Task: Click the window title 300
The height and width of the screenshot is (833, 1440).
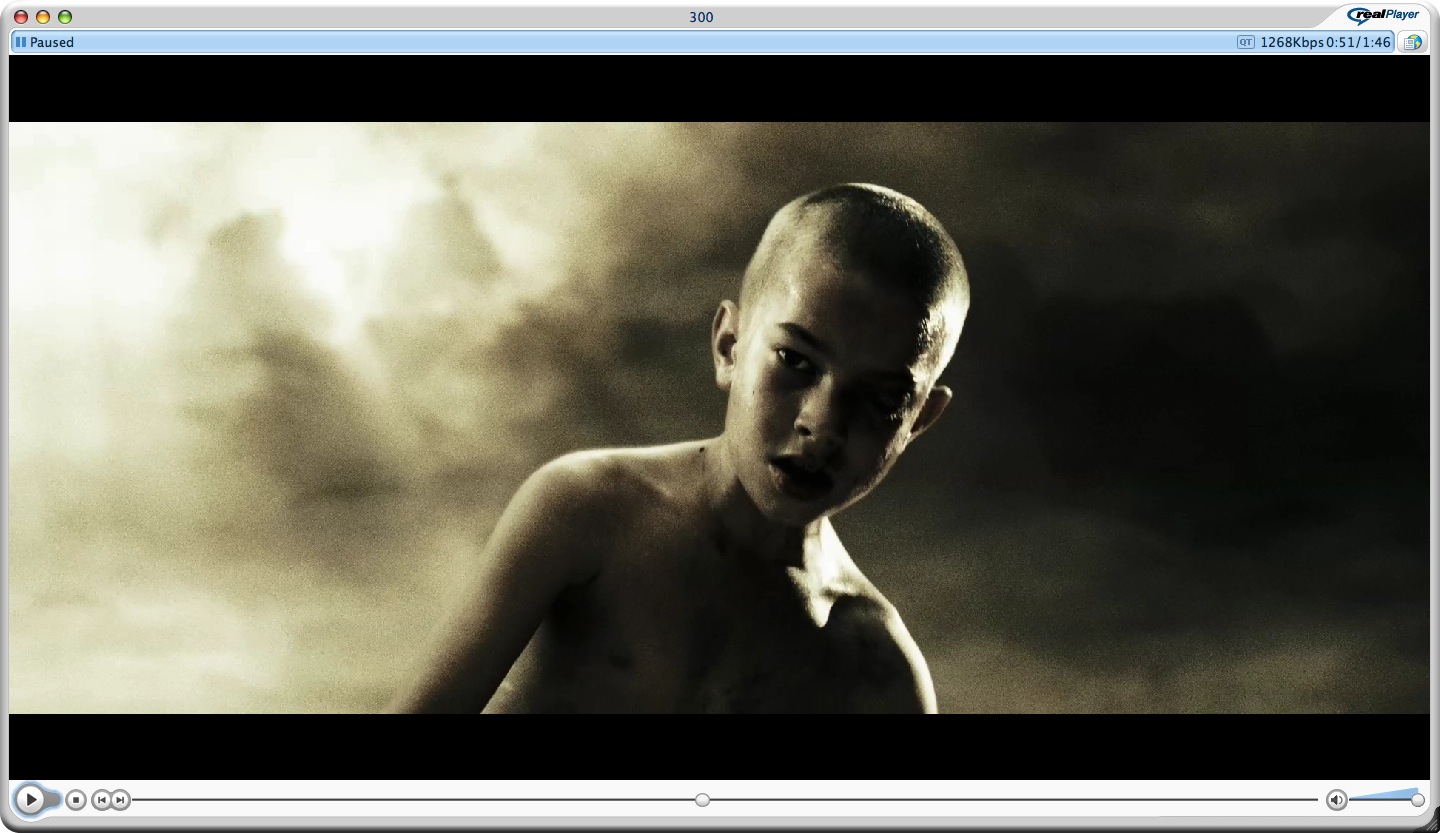Action: tap(701, 17)
